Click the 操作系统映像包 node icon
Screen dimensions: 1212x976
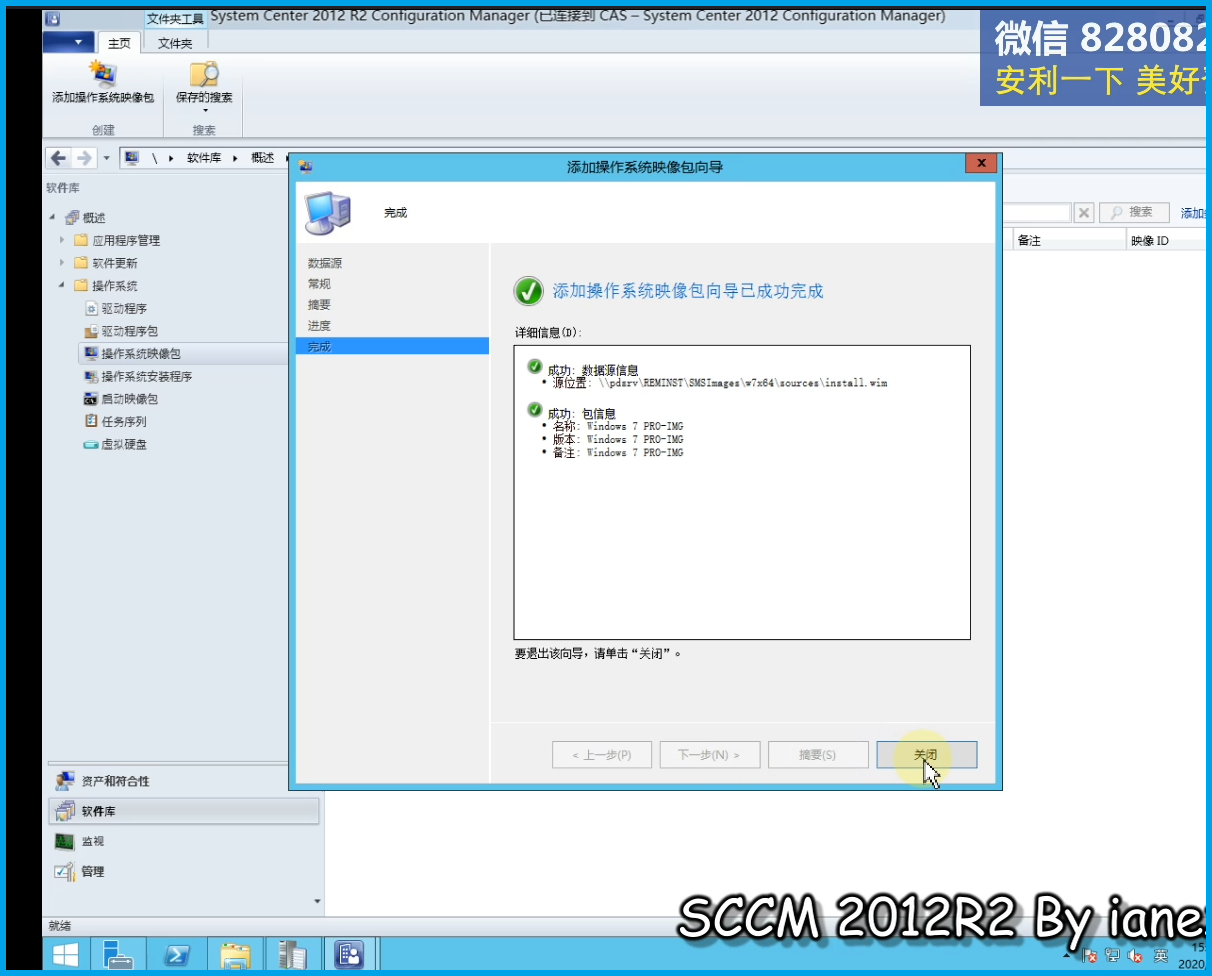91,353
